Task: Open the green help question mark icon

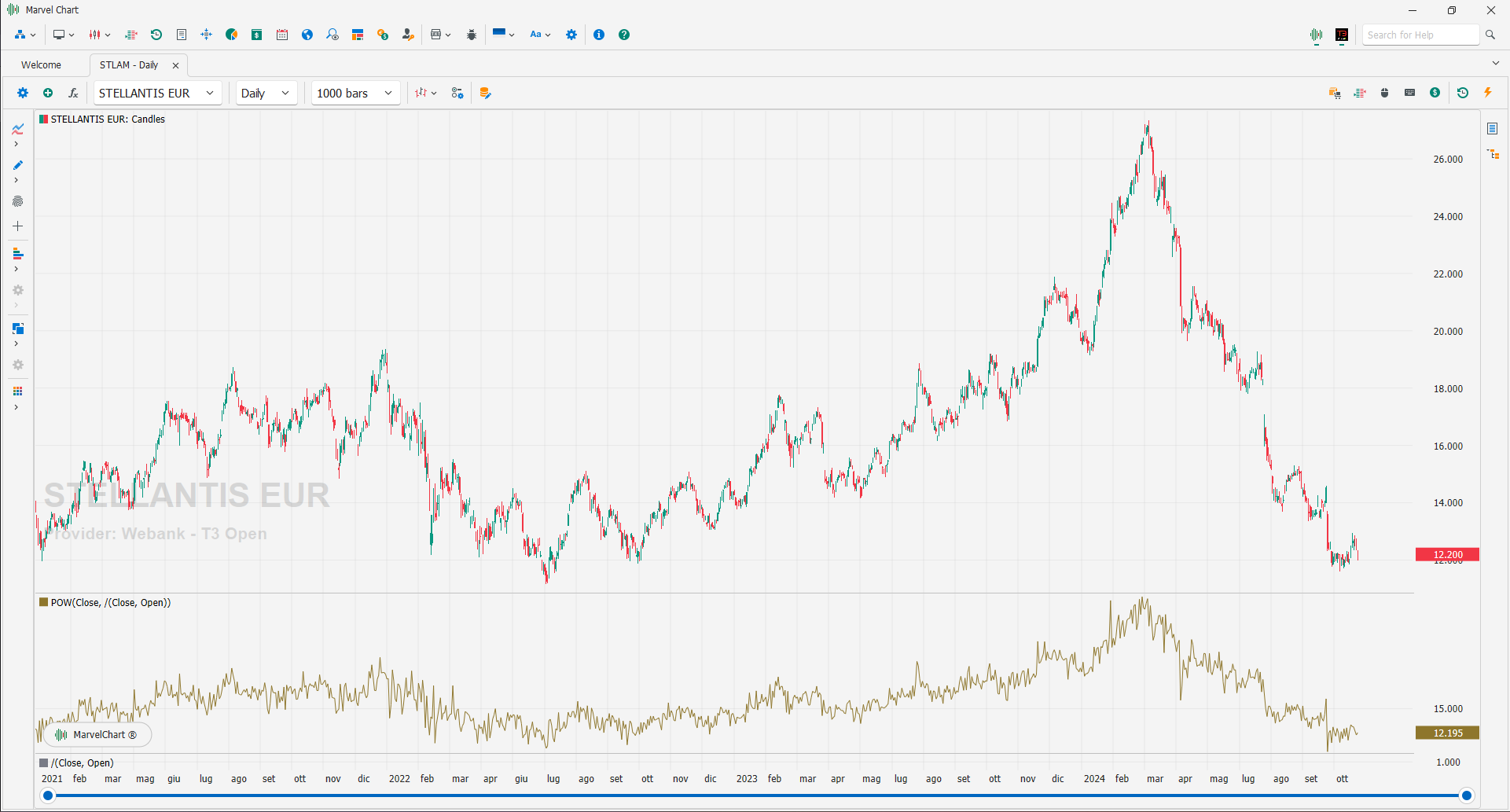Action: (x=624, y=35)
